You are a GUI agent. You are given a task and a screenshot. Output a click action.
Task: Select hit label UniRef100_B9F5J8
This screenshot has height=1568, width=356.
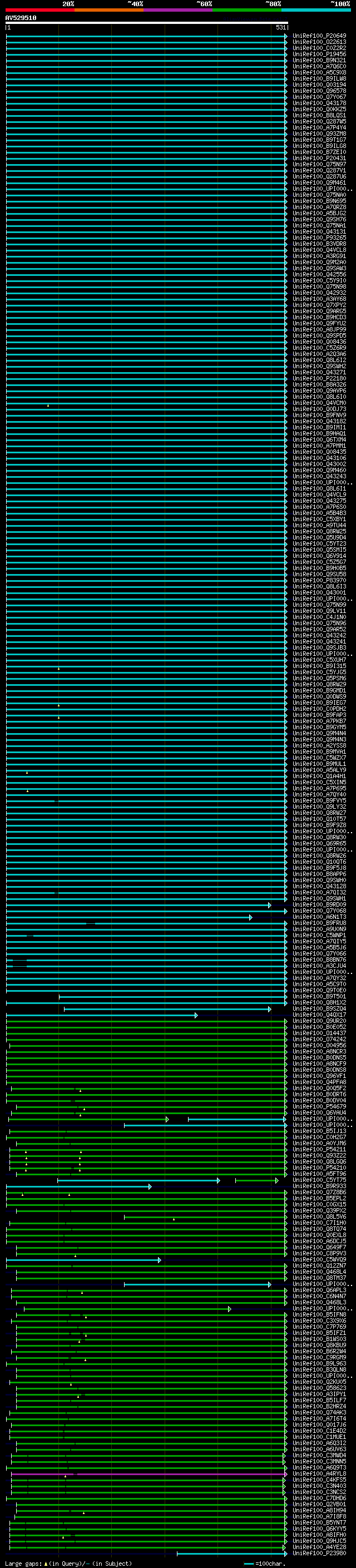(x=319, y=868)
